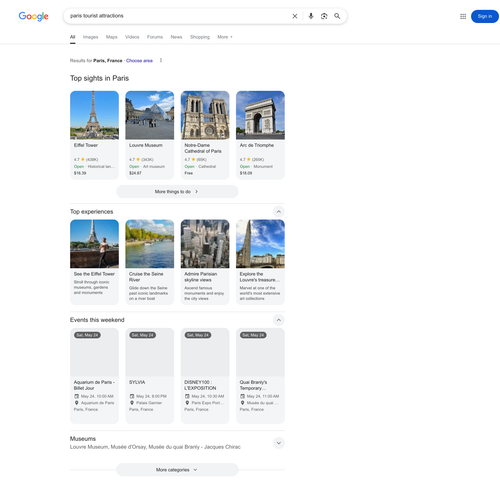Click the $16.39 price on Eiffel Tower card
Screen dimensions: 500x496
[x=80, y=173]
